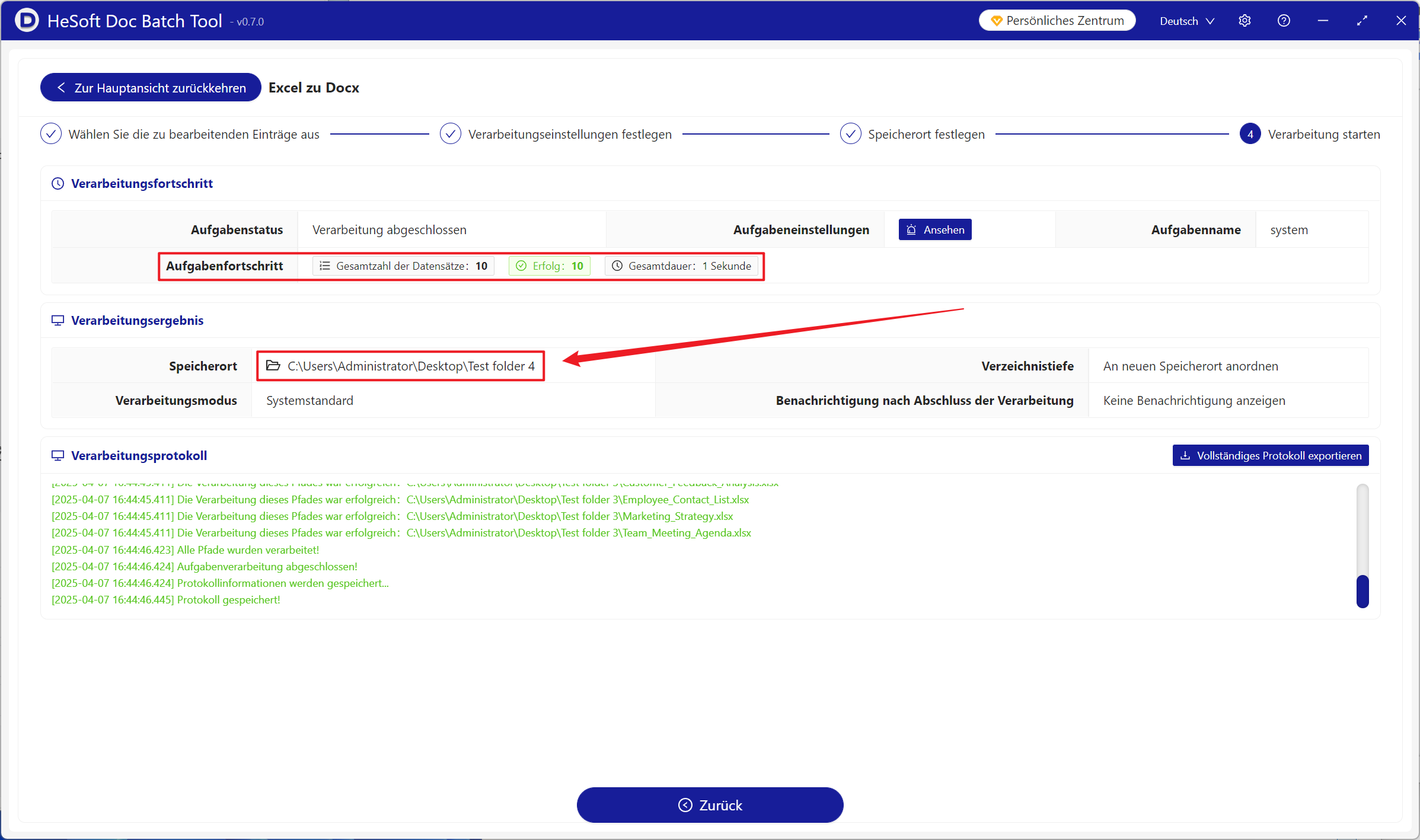The height and width of the screenshot is (840, 1420).
Task: Click the log scrollbar thumb
Action: pos(1362,591)
